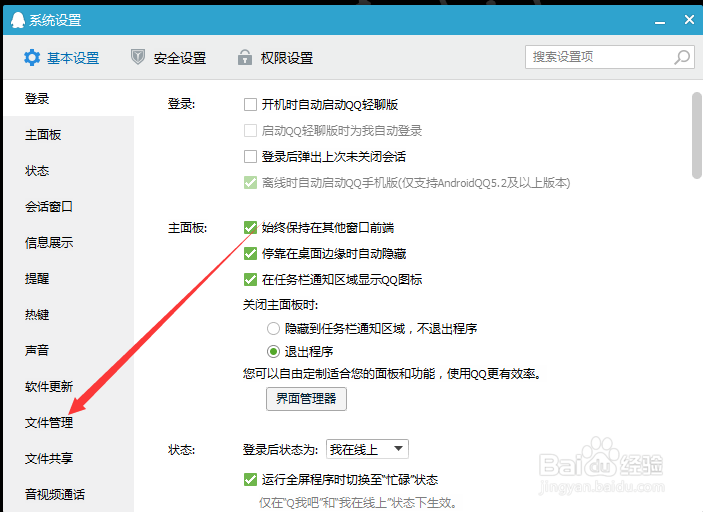Open 文件共享 settings in sidebar
Image resolution: width=703 pixels, height=512 pixels.
[69, 458]
